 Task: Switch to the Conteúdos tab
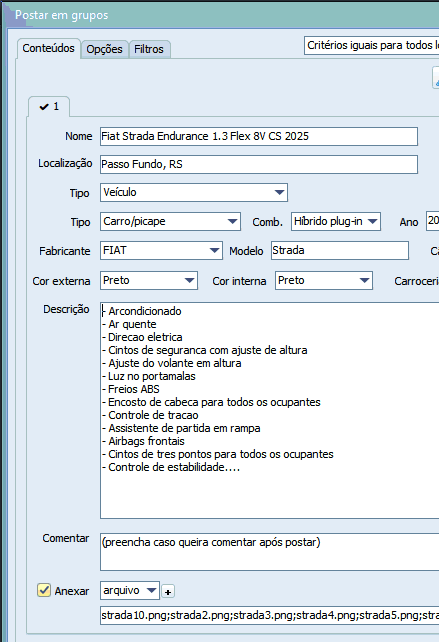coord(48,48)
